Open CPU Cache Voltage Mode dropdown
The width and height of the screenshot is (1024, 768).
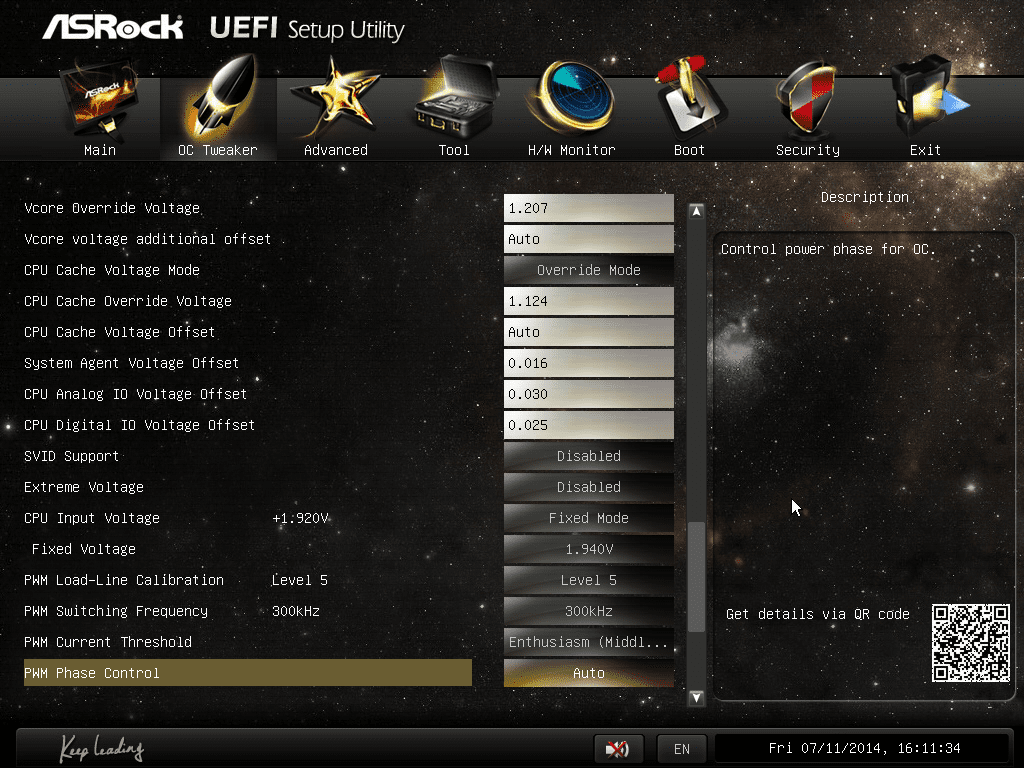588,270
